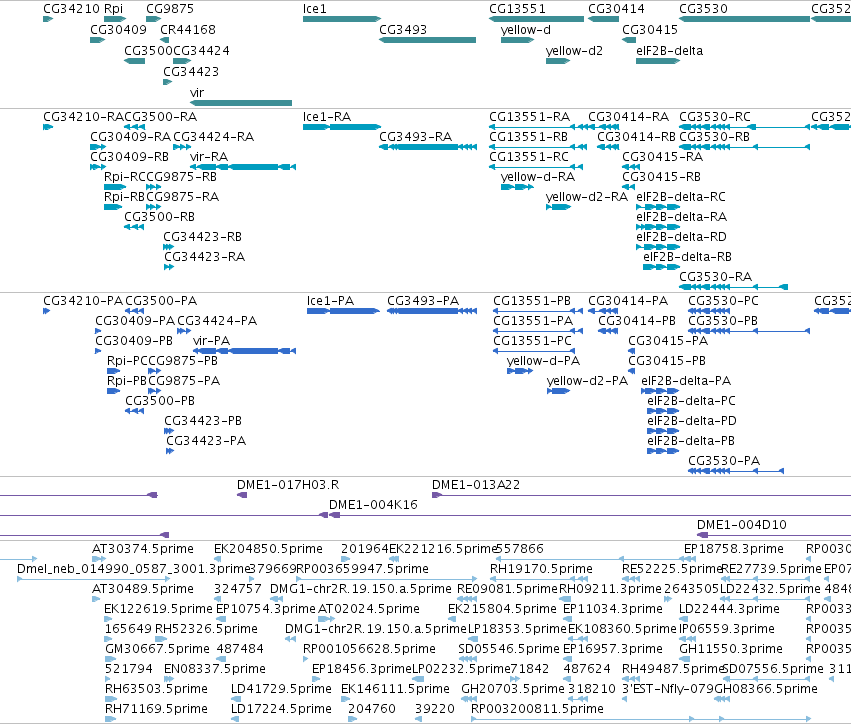851x724 pixels.
Task: Select the AT30374.5prime EST label
Action: coord(143,549)
